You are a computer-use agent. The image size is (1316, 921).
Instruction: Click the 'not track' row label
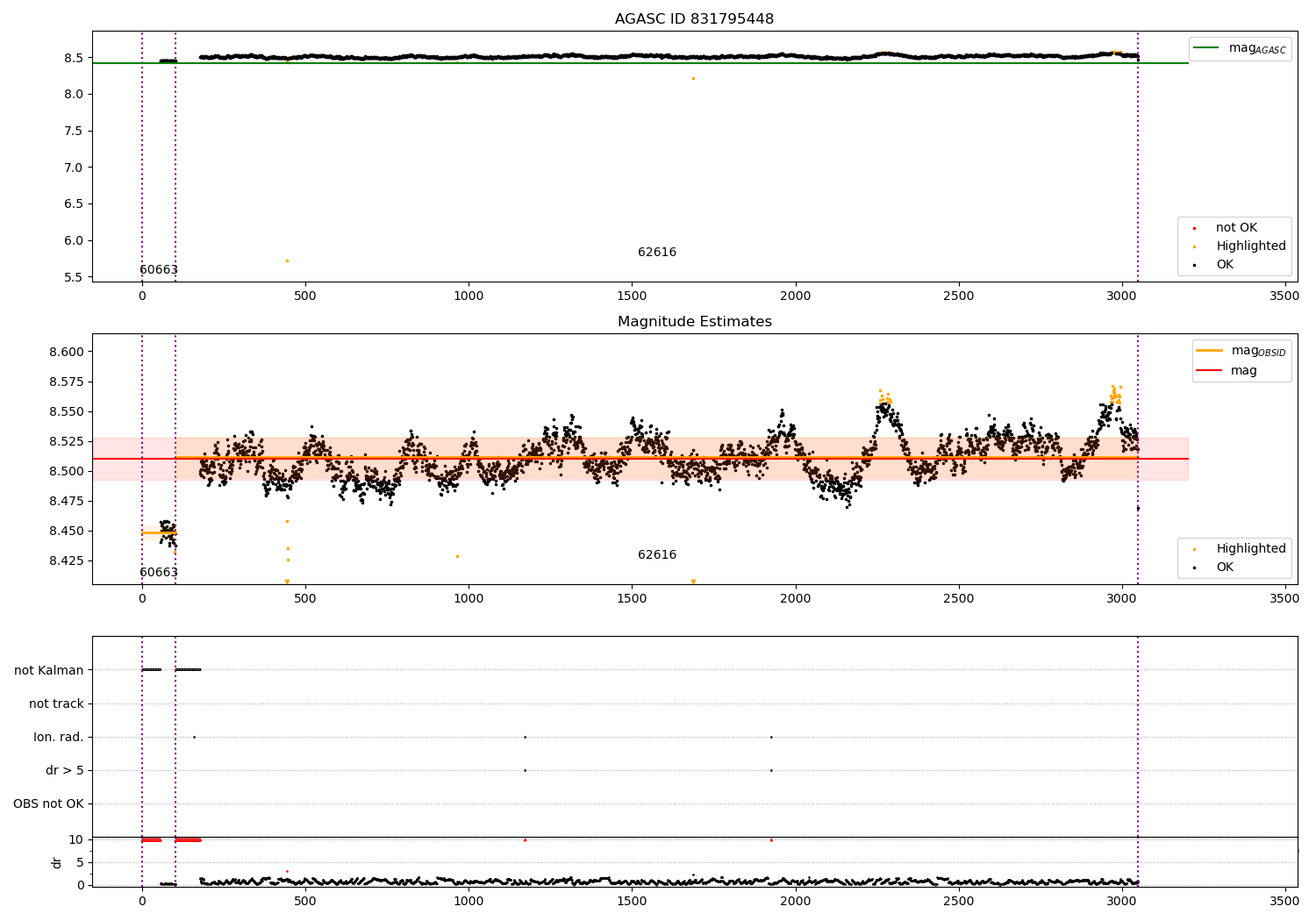click(56, 704)
